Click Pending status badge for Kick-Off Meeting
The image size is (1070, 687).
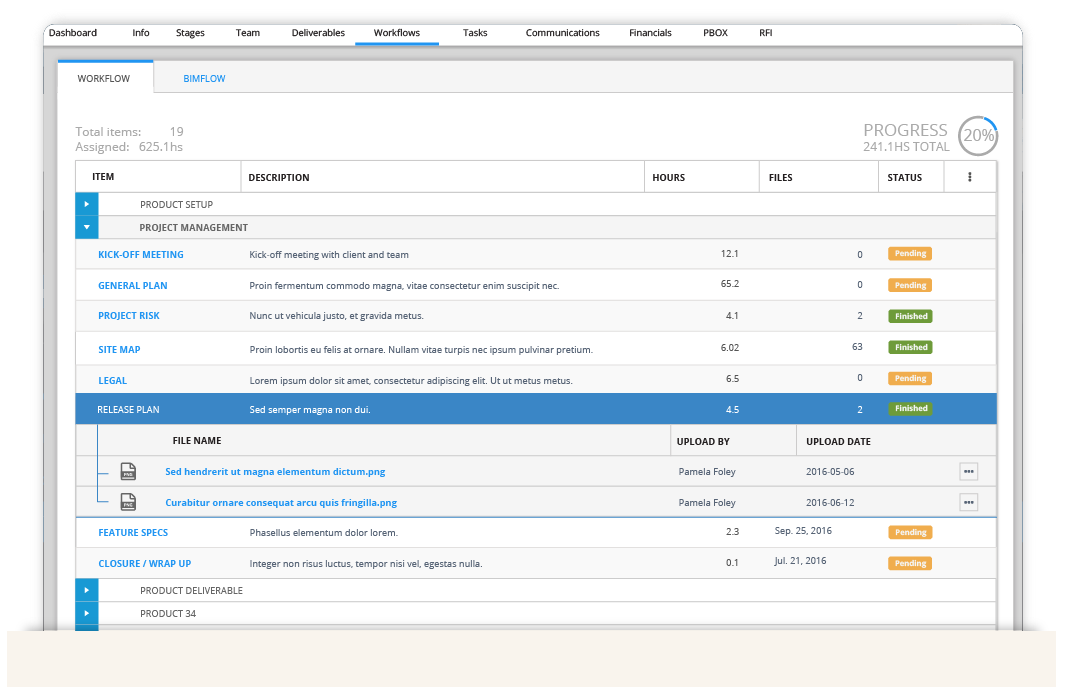coord(910,254)
